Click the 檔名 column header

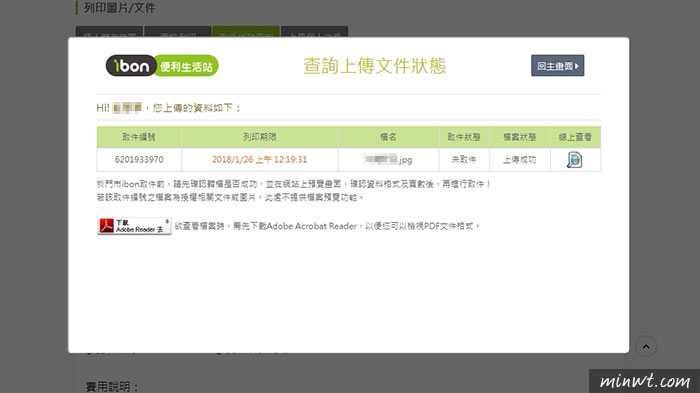[x=388, y=137]
